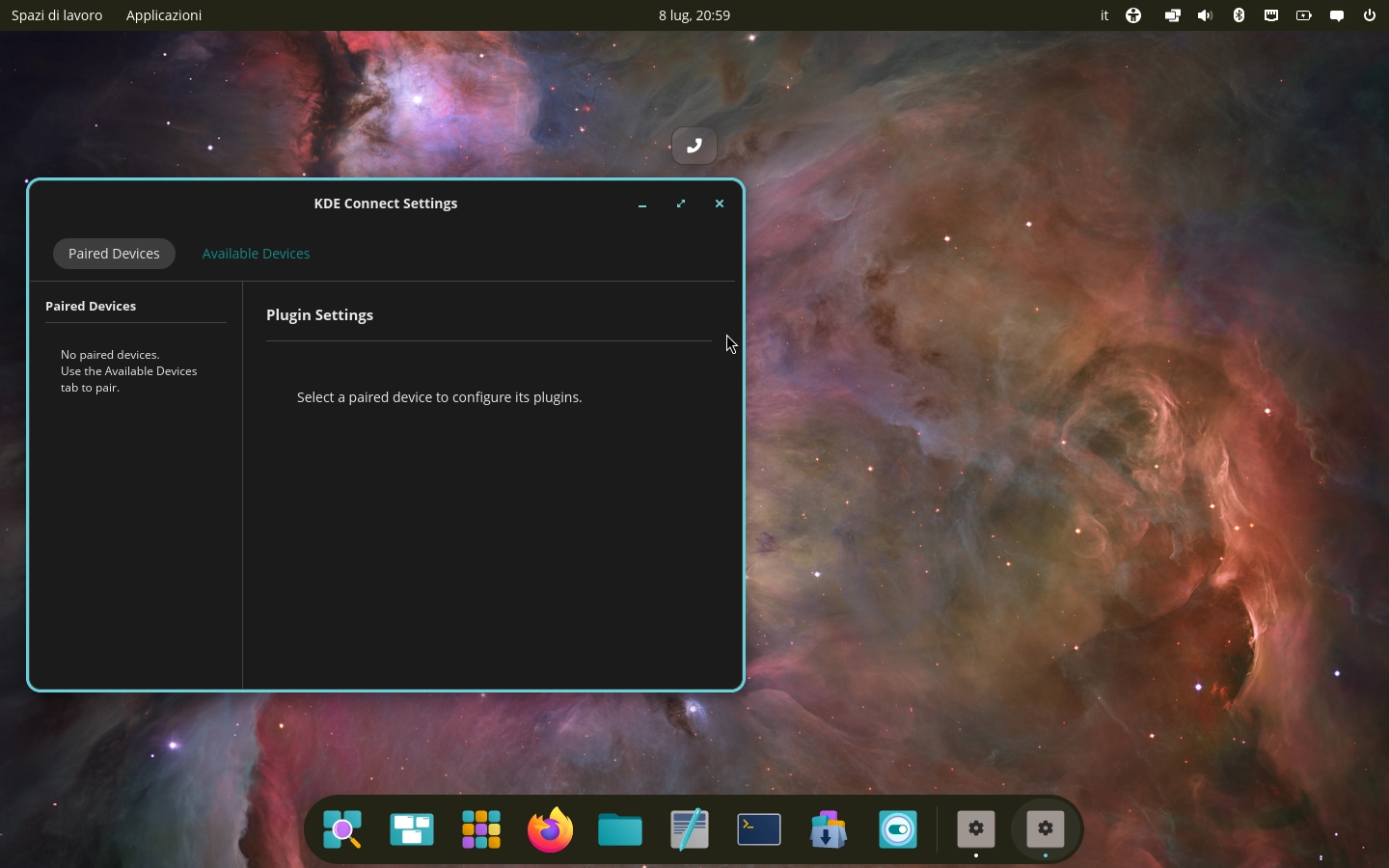Open the Spazi di lavoro menu

pos(57,15)
